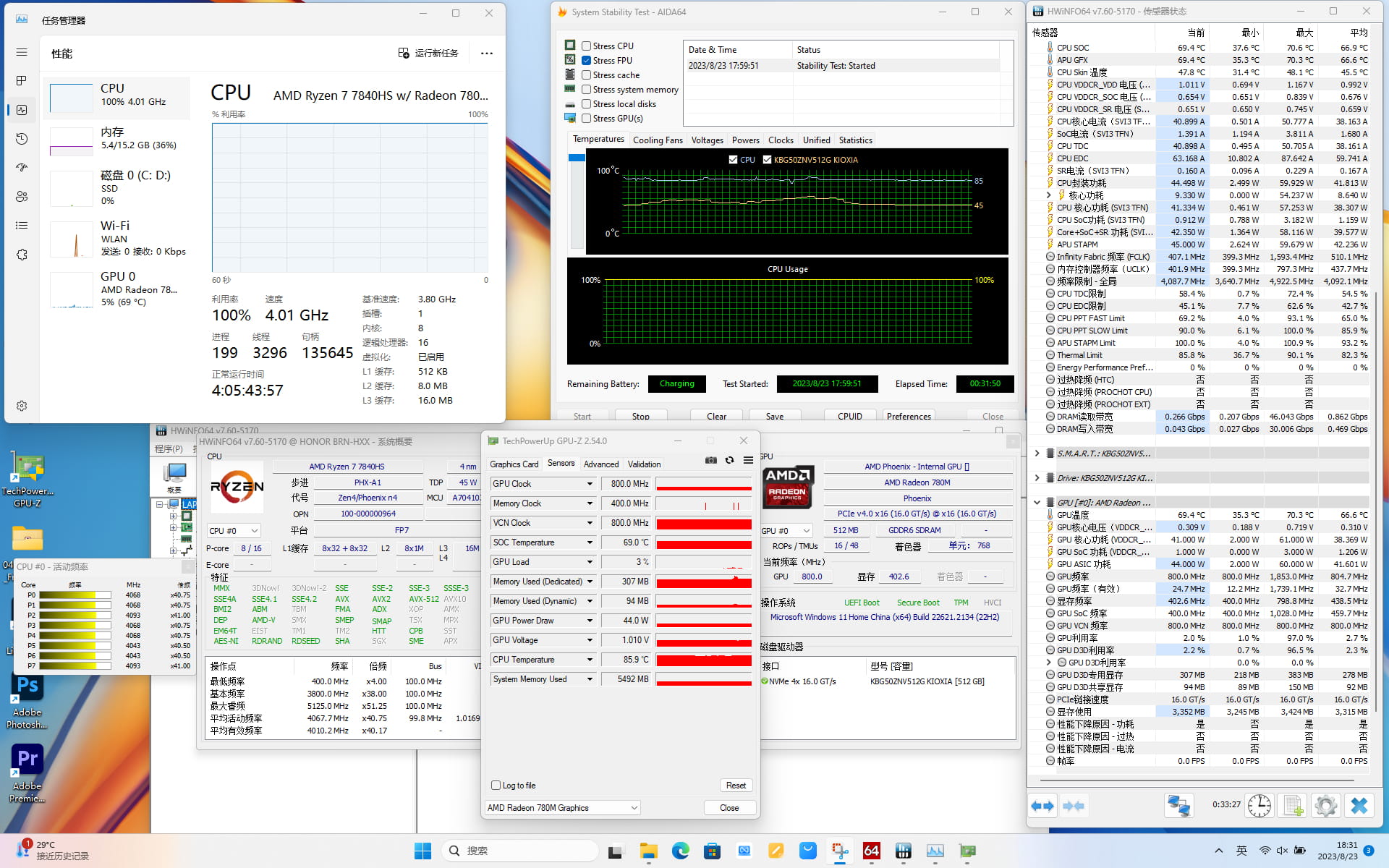Open 程序(P) menu in HWiNFO
This screenshot has height=868, width=1389.
[169, 448]
